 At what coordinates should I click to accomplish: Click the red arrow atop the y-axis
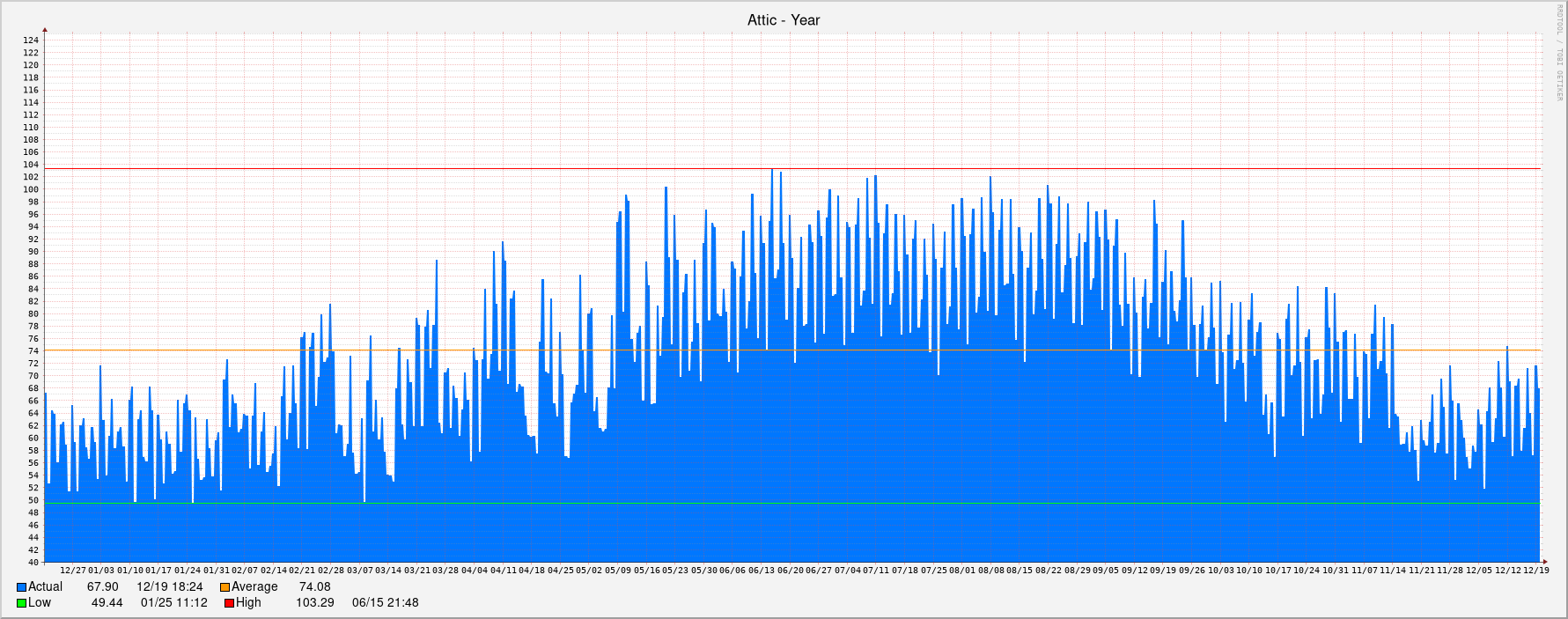45,30
